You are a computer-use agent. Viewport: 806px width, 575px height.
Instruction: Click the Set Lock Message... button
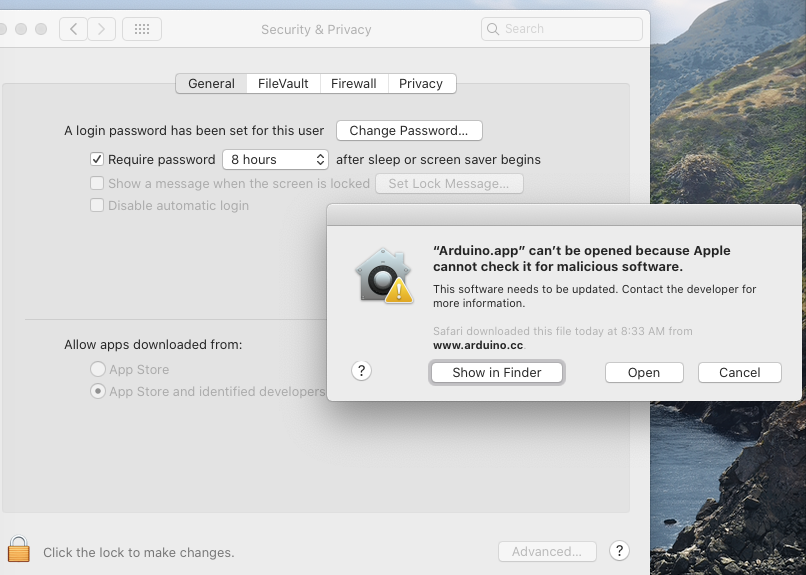pyautogui.click(x=449, y=183)
